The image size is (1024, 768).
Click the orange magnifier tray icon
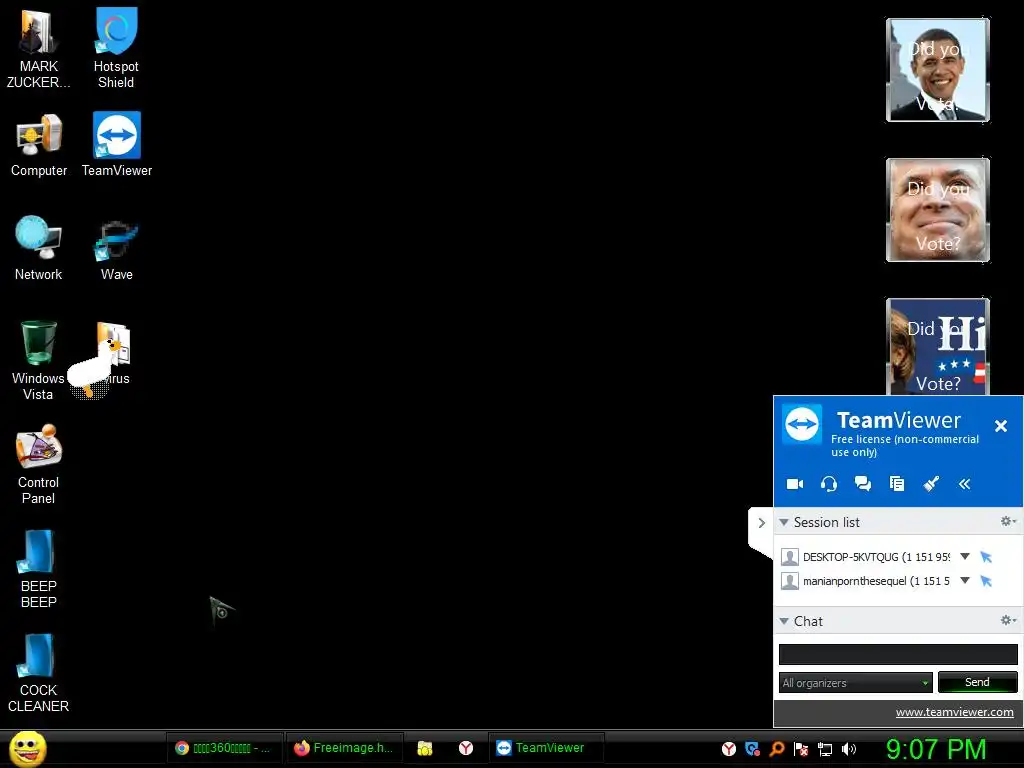tap(776, 749)
